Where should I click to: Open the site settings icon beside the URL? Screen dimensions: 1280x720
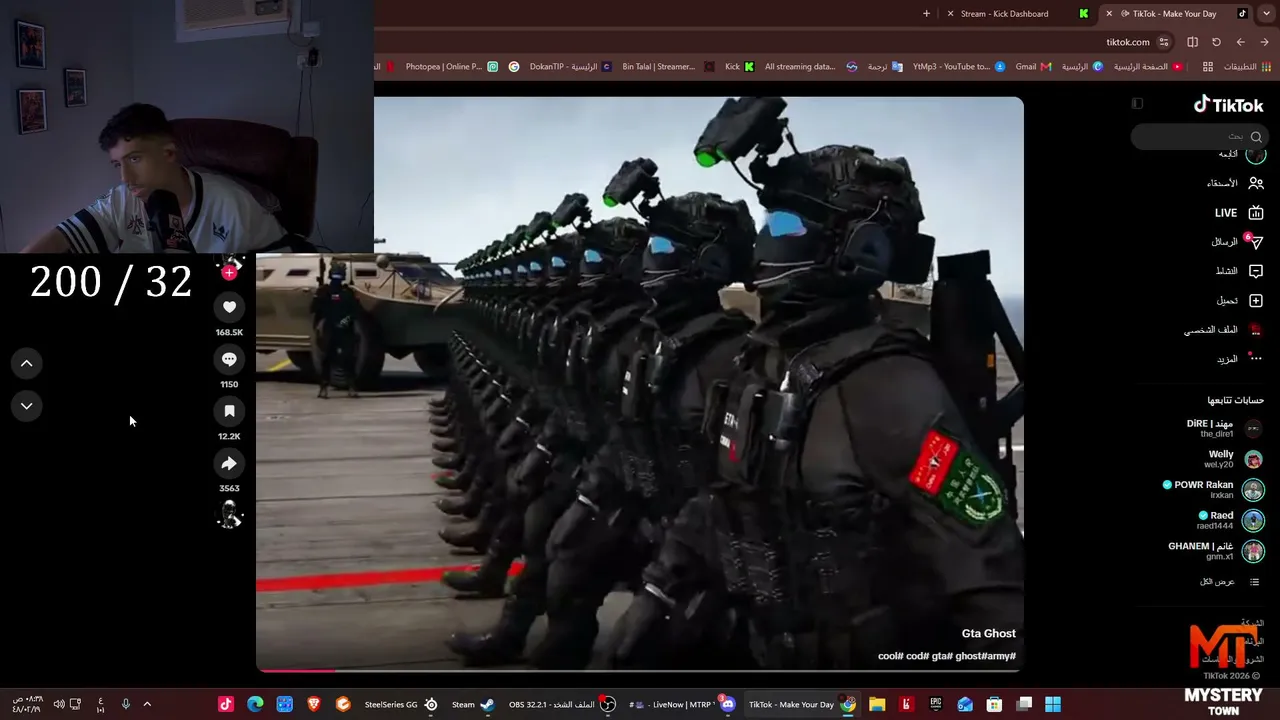[1163, 42]
